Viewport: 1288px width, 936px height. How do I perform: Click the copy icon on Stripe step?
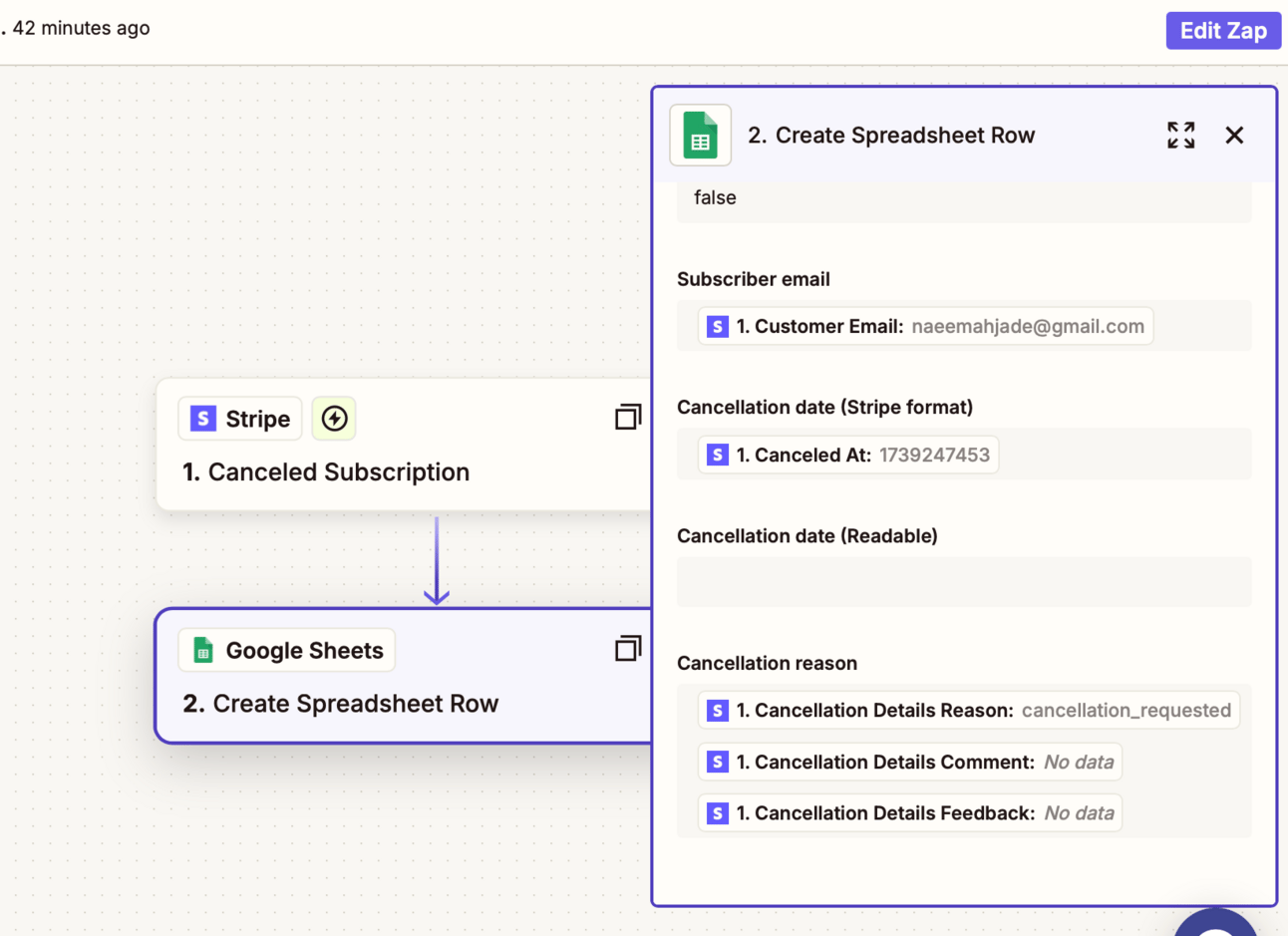click(x=628, y=417)
